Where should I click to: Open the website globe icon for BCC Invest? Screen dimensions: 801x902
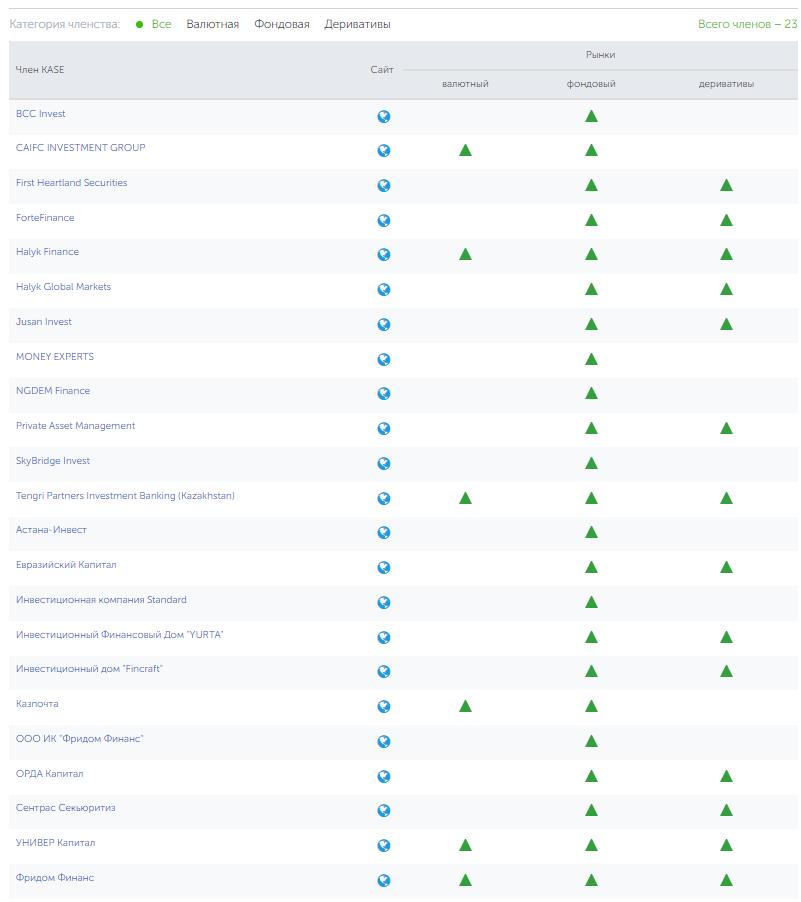383,116
